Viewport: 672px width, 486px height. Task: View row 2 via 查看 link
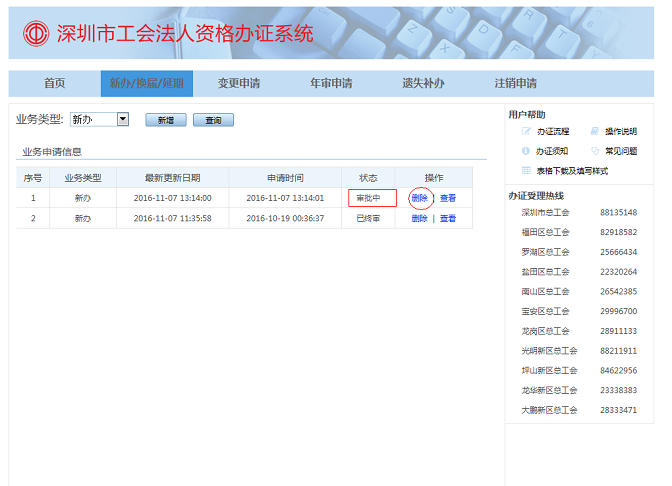[448, 218]
